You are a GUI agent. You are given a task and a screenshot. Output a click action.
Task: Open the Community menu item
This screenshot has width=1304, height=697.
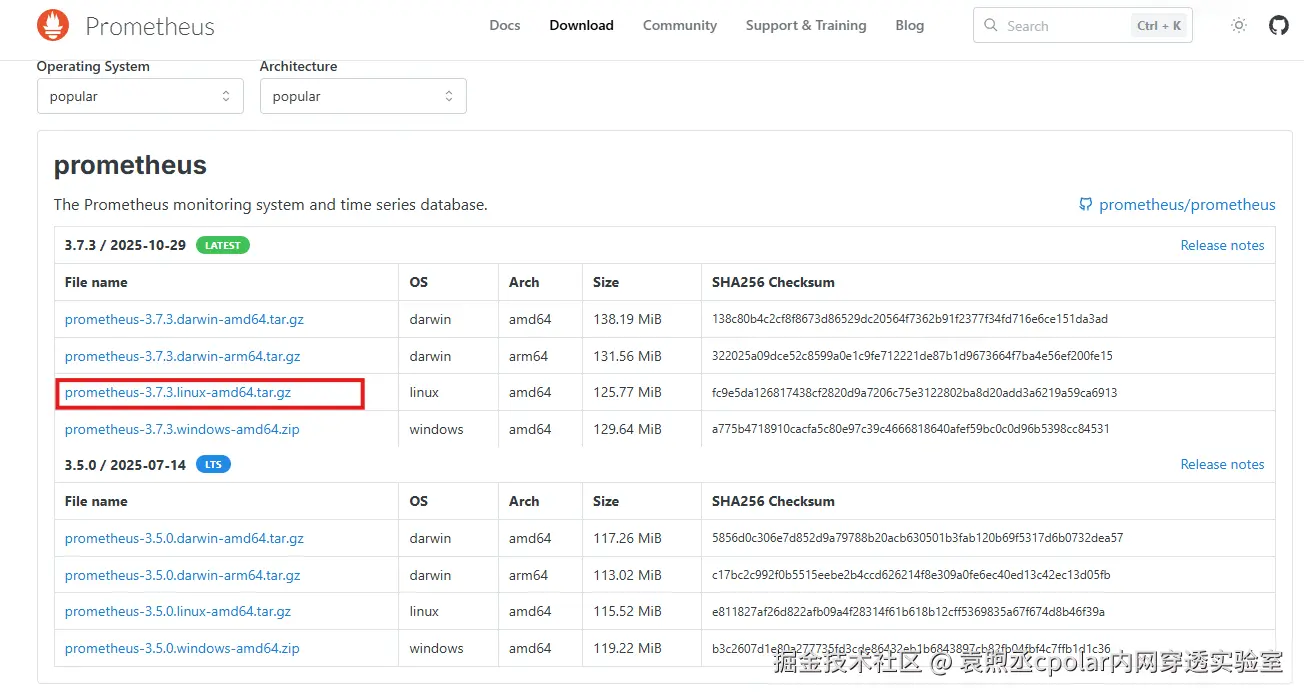click(680, 25)
